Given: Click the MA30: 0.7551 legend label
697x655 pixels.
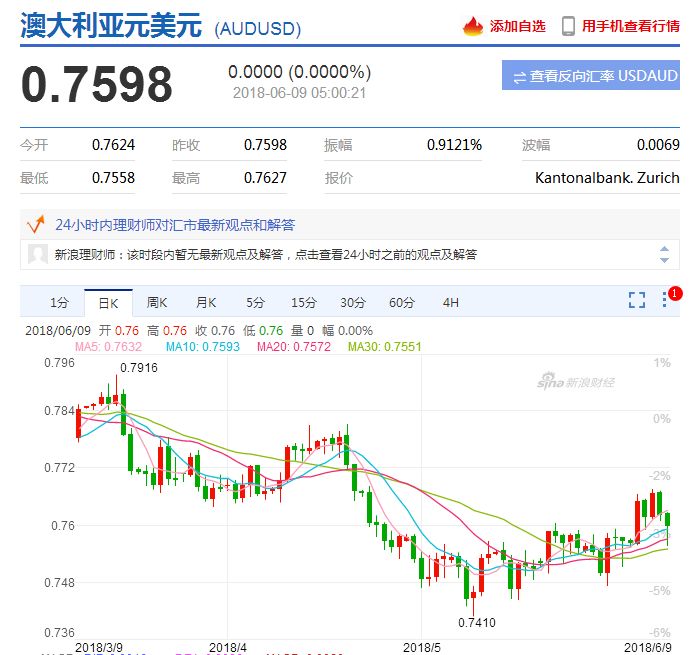Looking at the screenshot, I should click(385, 347).
